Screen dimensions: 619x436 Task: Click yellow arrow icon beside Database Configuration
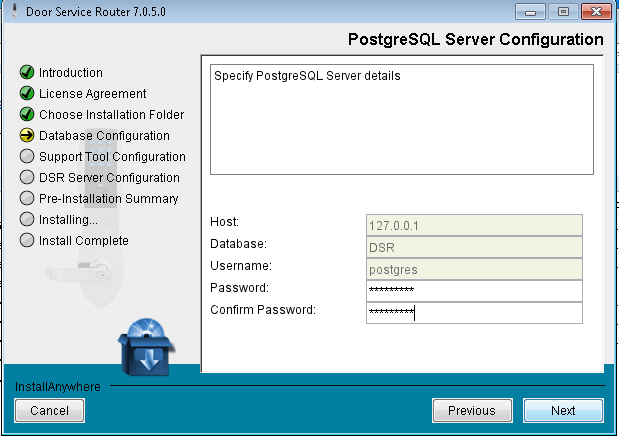(x=27, y=135)
